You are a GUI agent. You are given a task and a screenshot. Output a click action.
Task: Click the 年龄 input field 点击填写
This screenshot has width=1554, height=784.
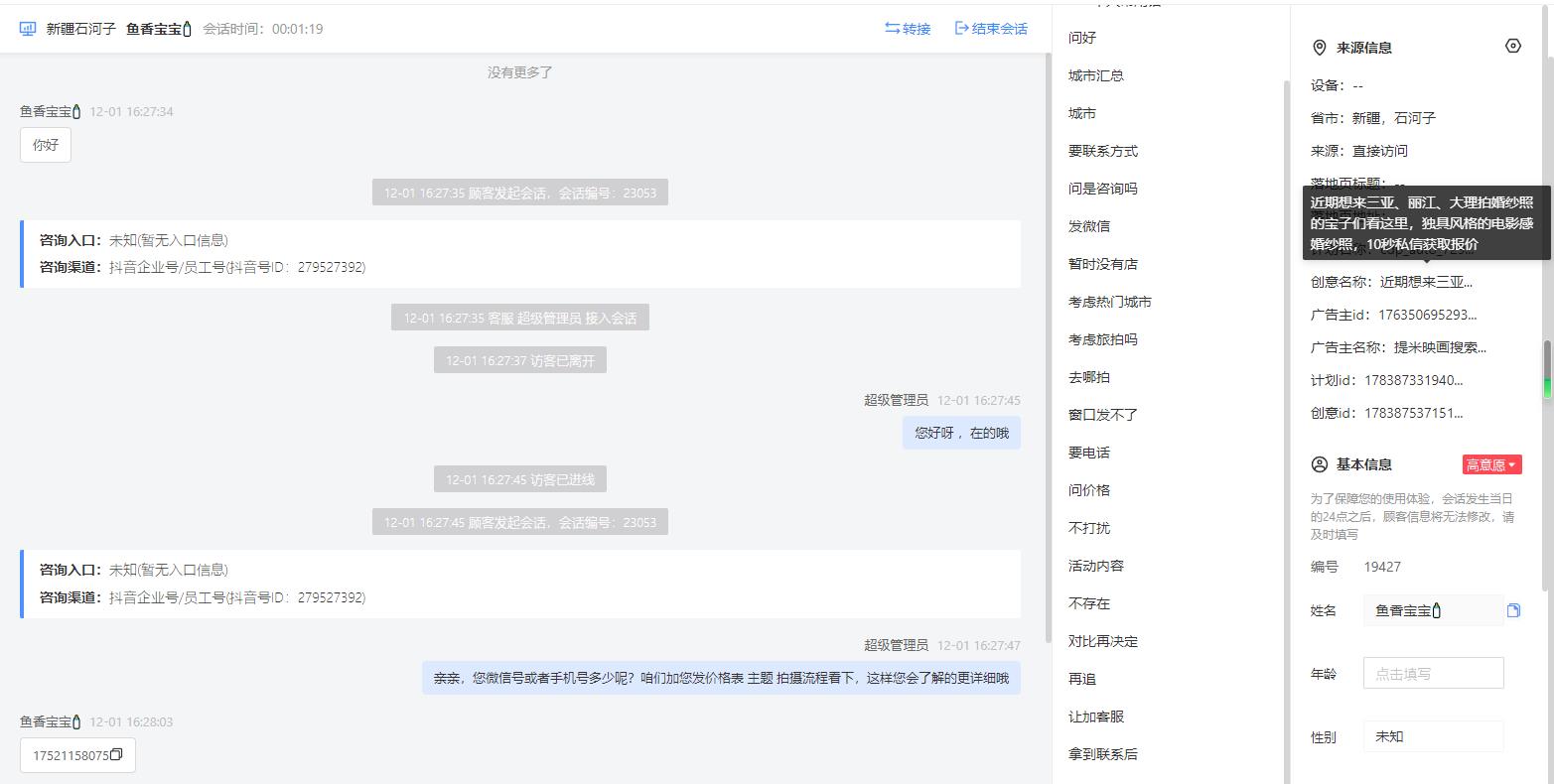1433,674
